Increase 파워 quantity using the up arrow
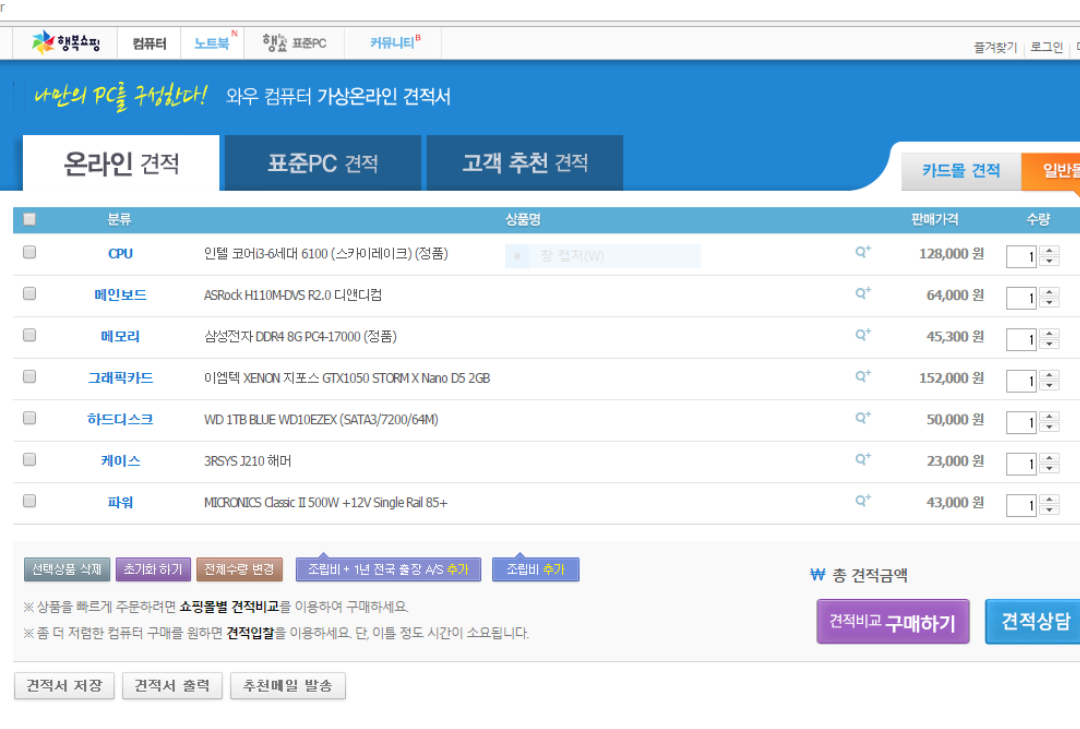This screenshot has height=729, width=1080. click(x=1049, y=500)
